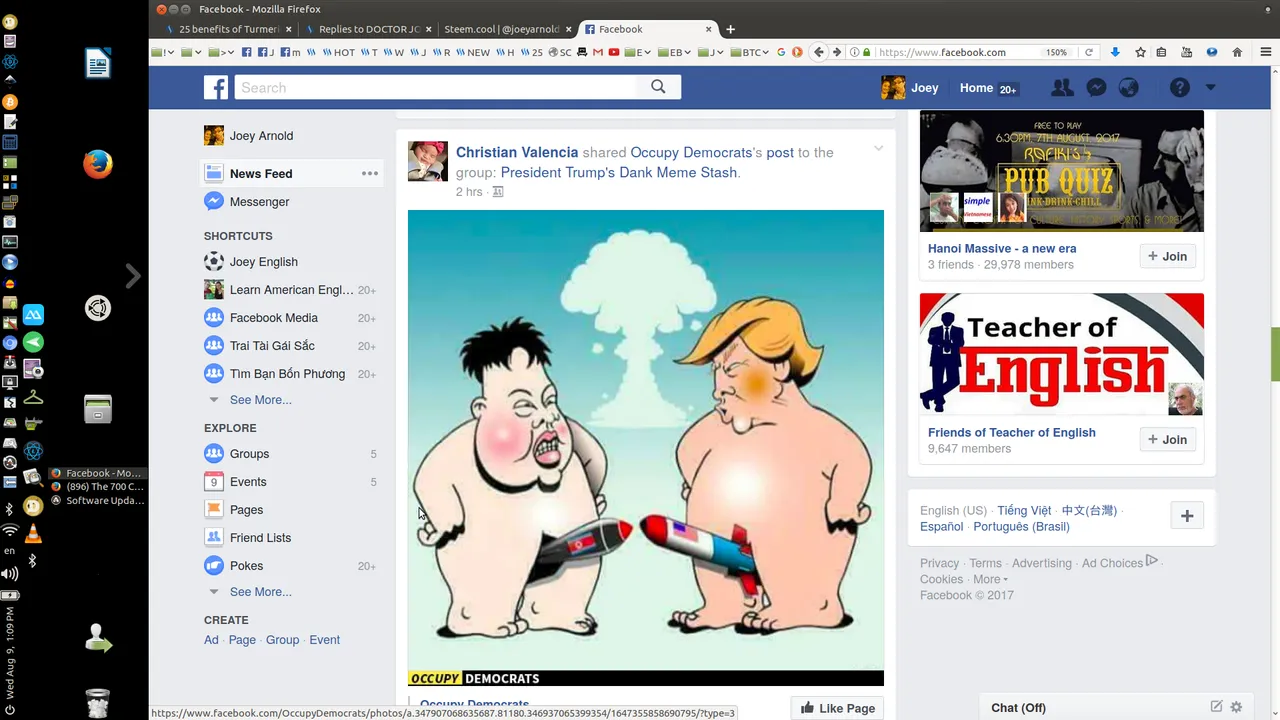Turn on Chat (Off) bar
The height and width of the screenshot is (720, 1280).
1018,708
